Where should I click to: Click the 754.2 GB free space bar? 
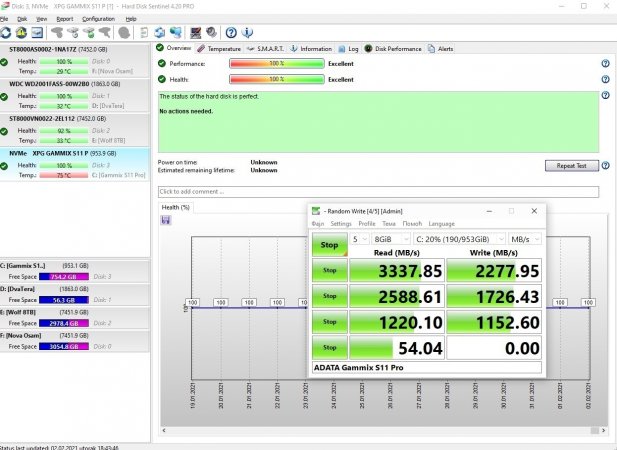click(x=64, y=277)
